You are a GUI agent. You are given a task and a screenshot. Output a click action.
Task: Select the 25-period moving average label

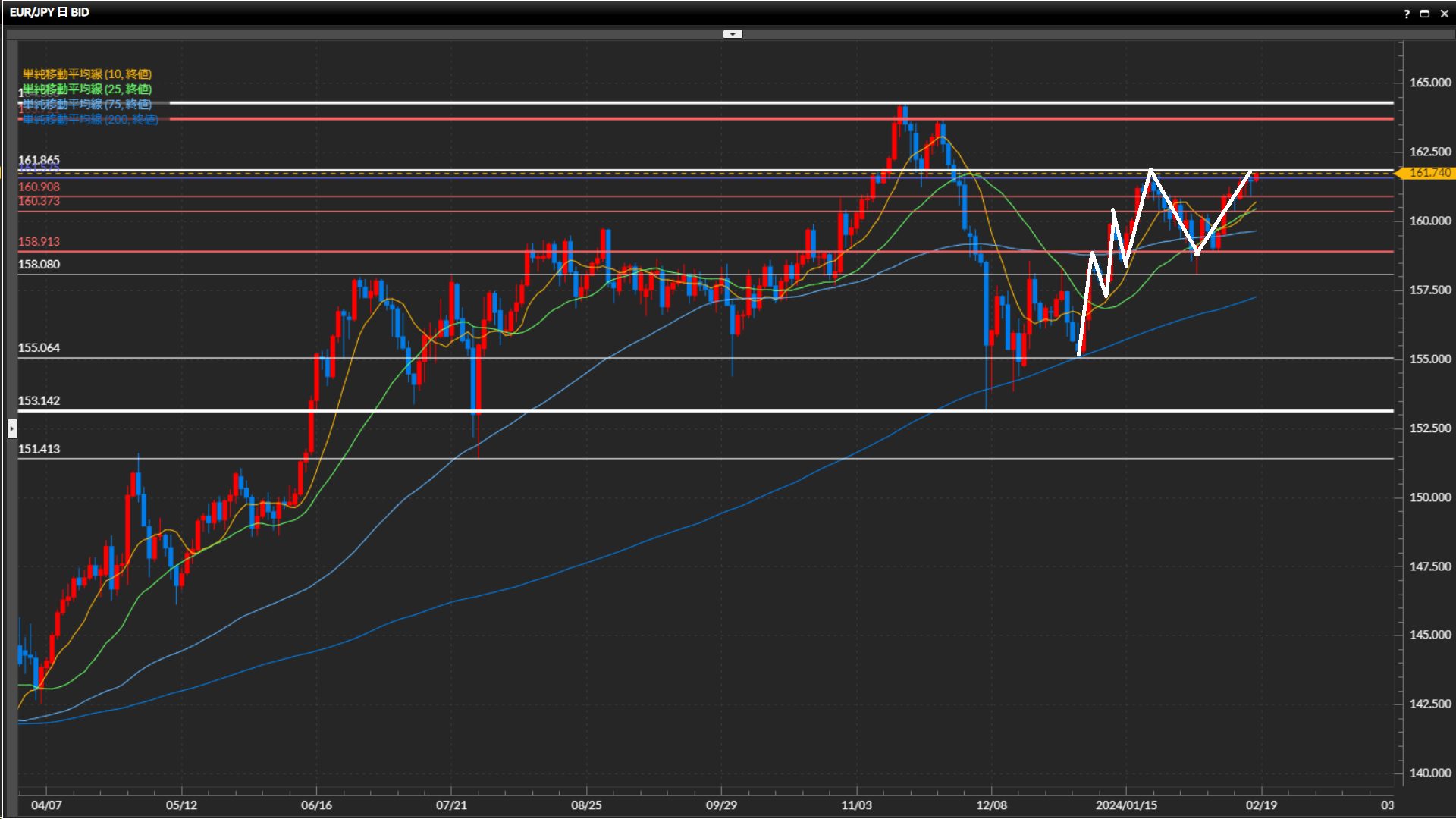87,89
